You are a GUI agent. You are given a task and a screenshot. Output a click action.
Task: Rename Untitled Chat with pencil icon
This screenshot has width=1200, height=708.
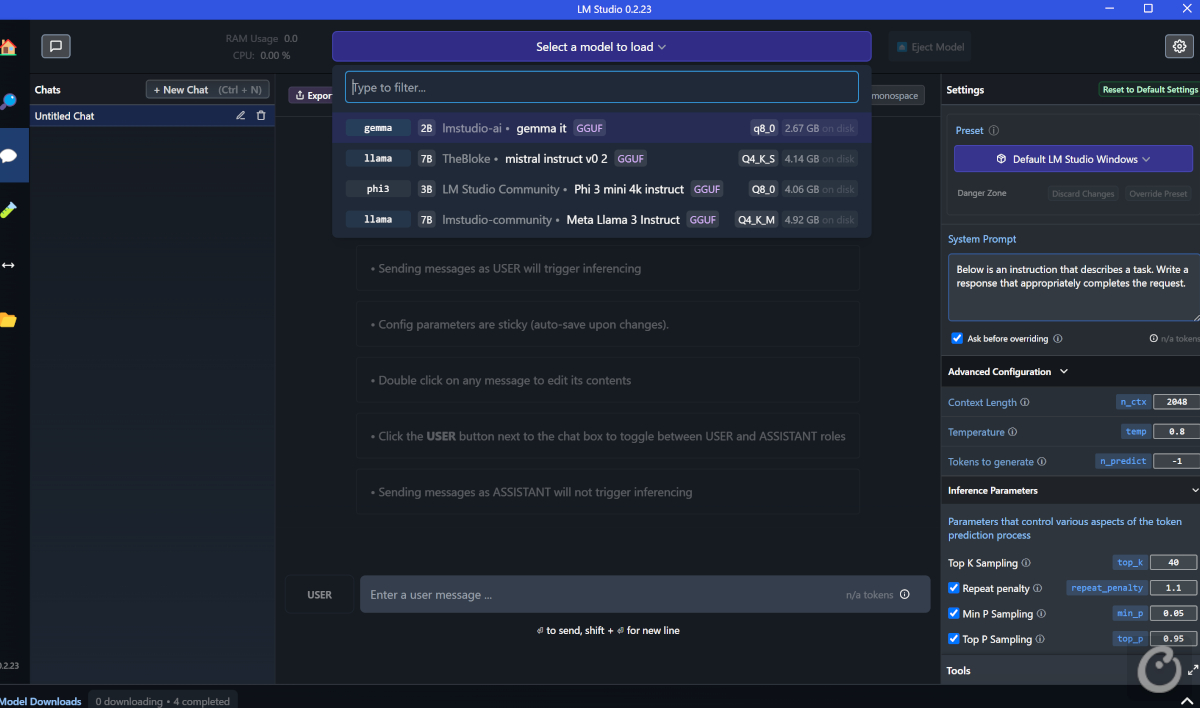[x=240, y=116]
